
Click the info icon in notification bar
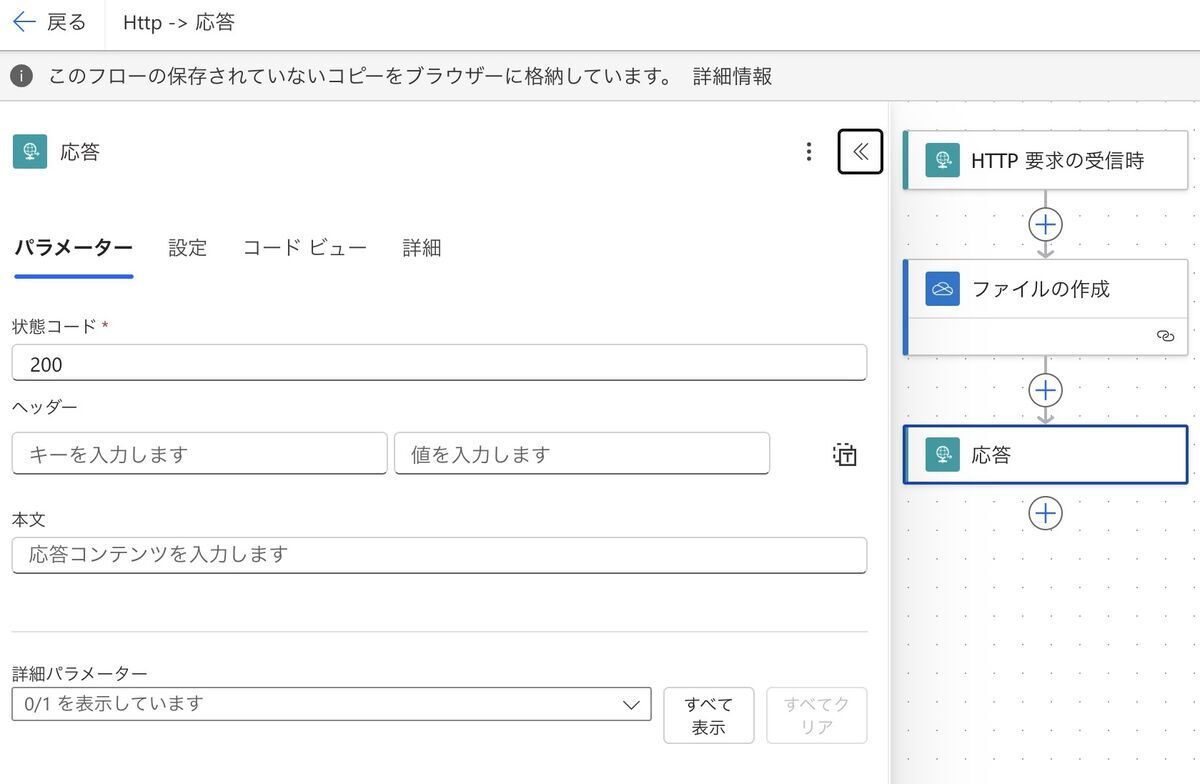pos(22,76)
